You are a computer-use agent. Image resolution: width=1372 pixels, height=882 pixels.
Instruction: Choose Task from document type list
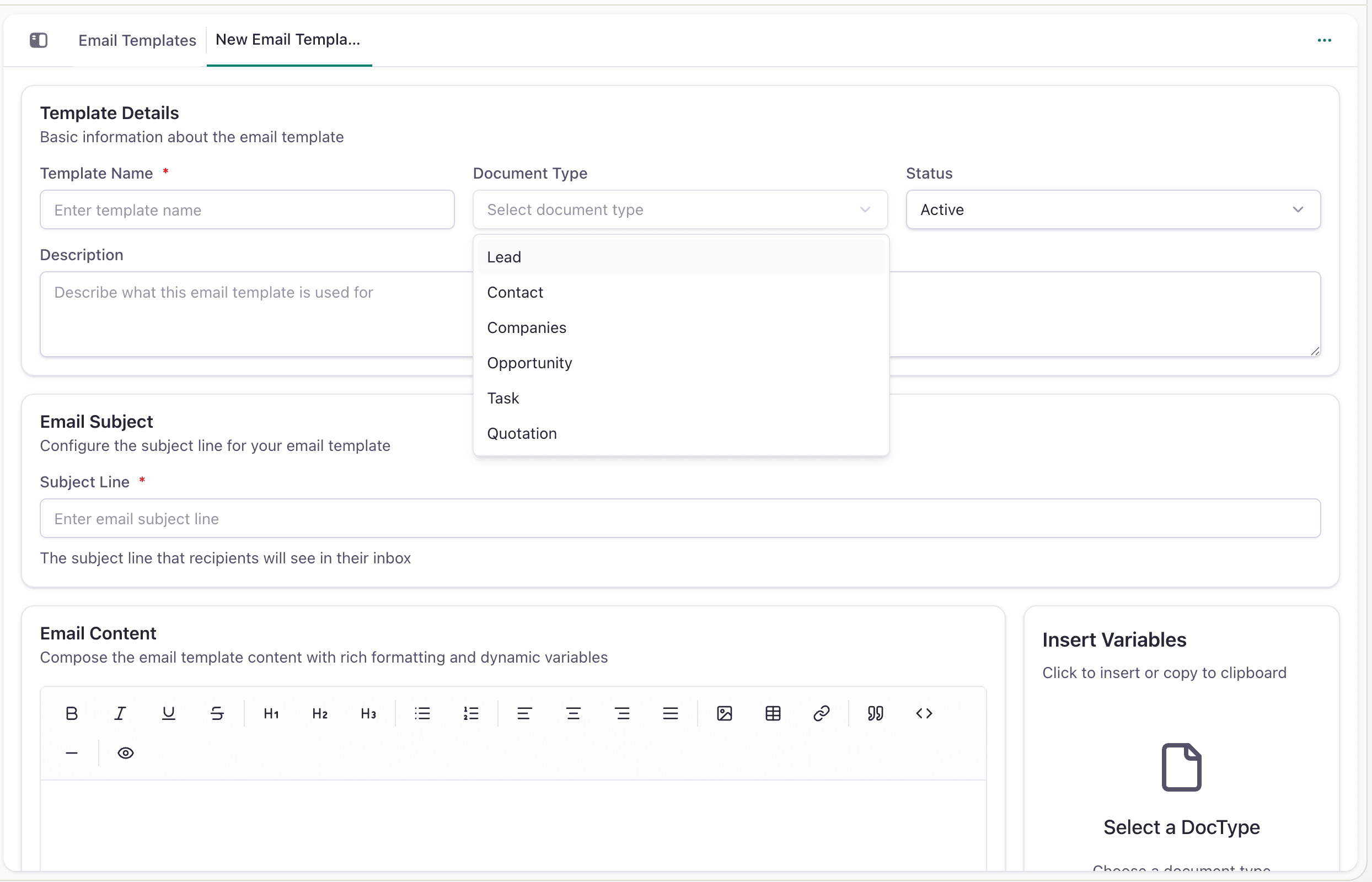pos(680,398)
